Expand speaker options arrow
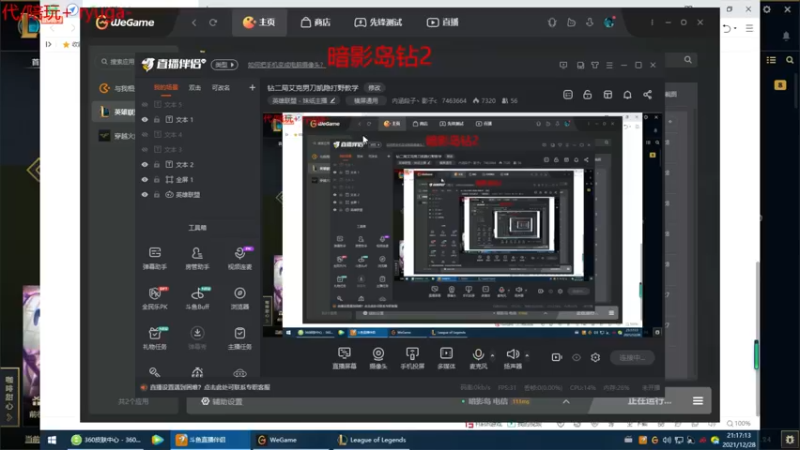 click(x=527, y=355)
